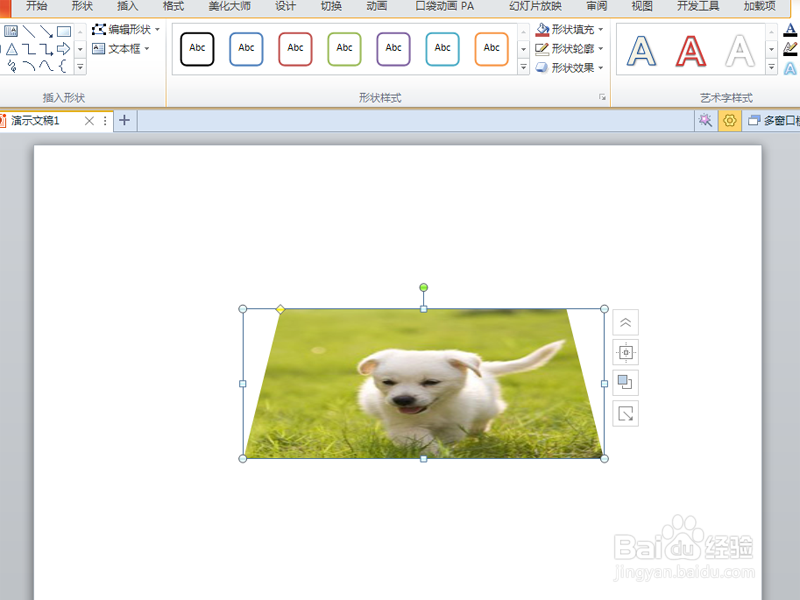Expand the shape styles gallery with the bottom More arrow
Viewport: 800px width, 600px height.
[x=523, y=66]
